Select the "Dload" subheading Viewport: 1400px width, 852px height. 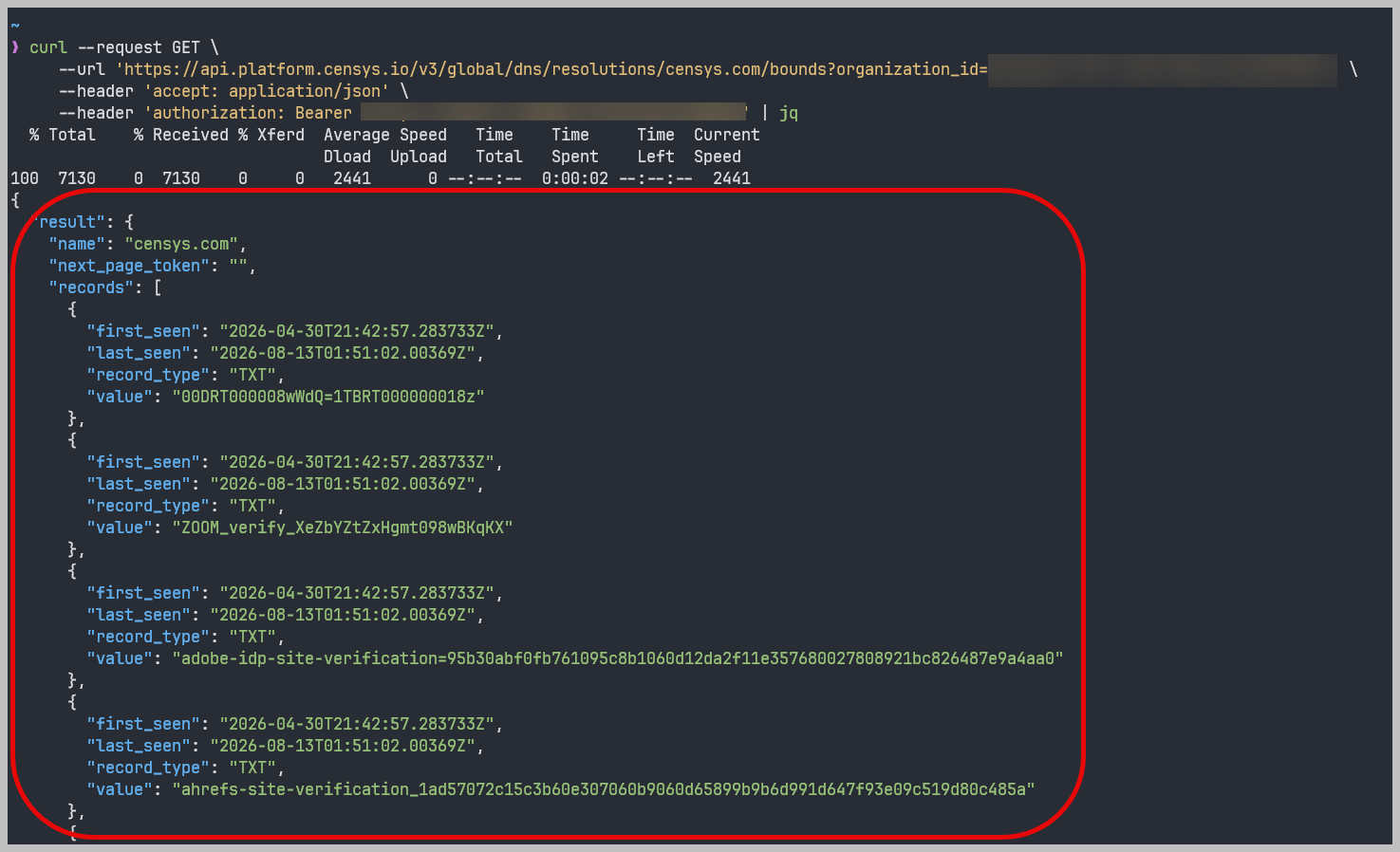347,157
